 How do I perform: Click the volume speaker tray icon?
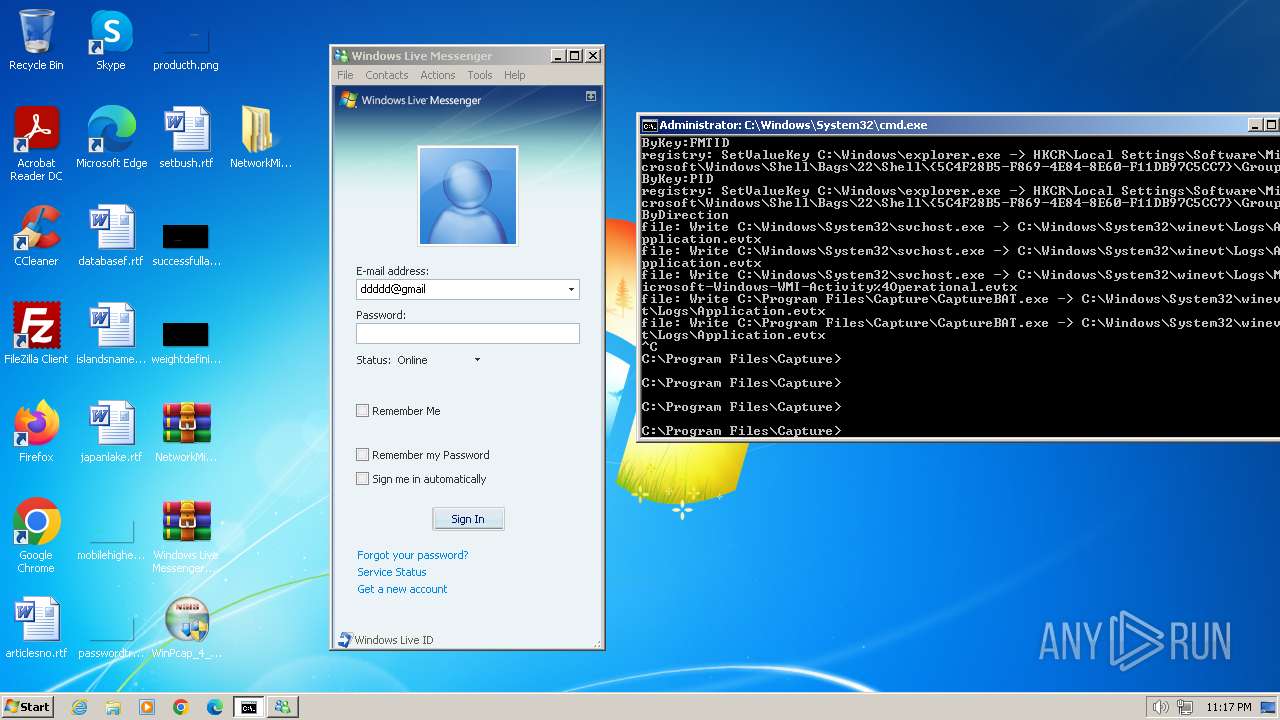coord(1160,707)
